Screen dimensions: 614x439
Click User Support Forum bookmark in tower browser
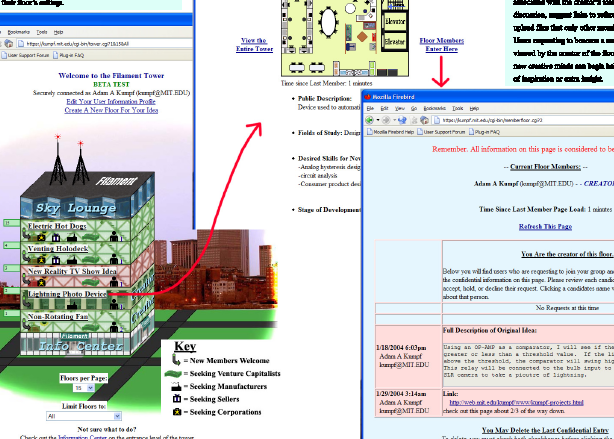point(25,55)
